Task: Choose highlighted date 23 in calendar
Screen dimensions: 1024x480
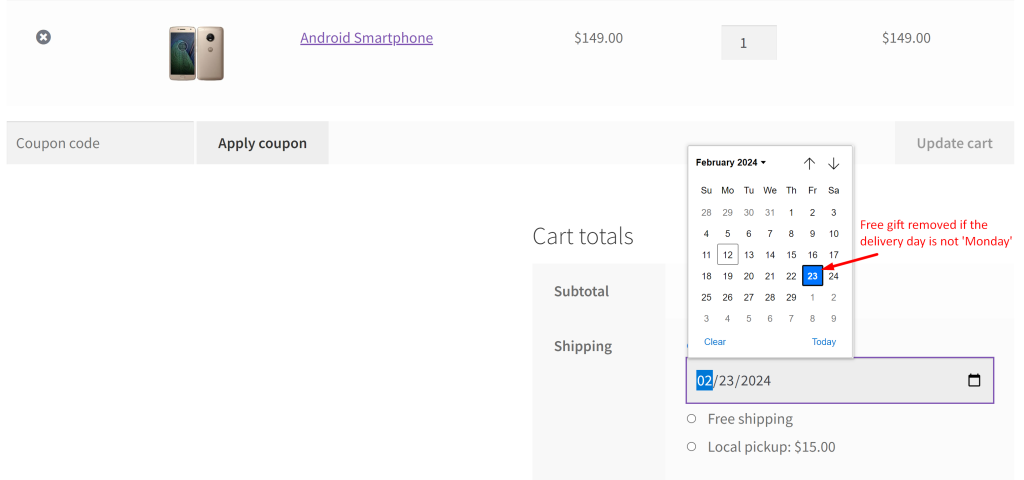Action: click(x=812, y=276)
